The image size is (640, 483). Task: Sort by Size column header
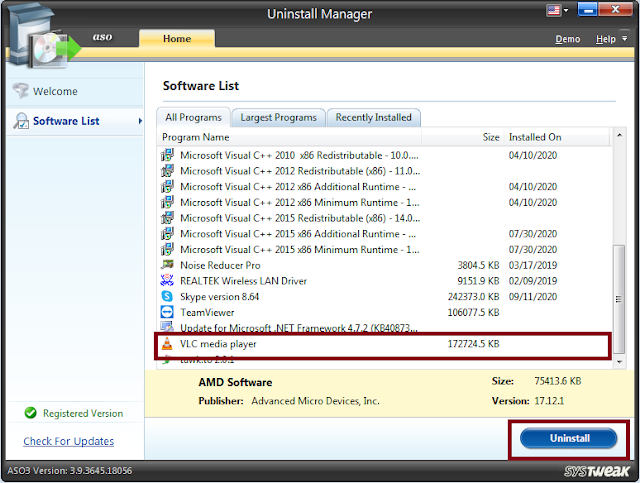click(x=463, y=137)
